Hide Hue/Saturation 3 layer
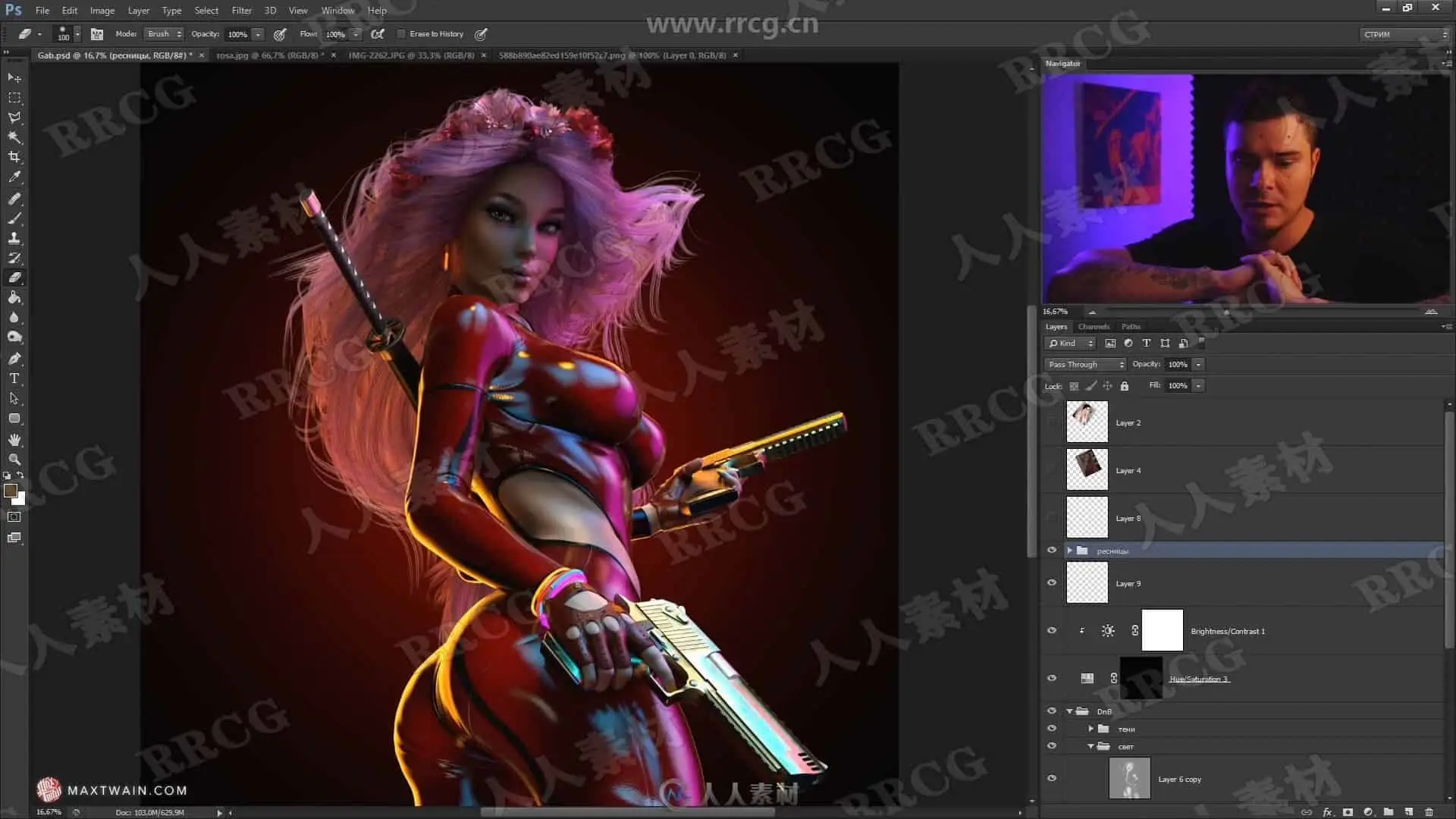 (x=1052, y=679)
